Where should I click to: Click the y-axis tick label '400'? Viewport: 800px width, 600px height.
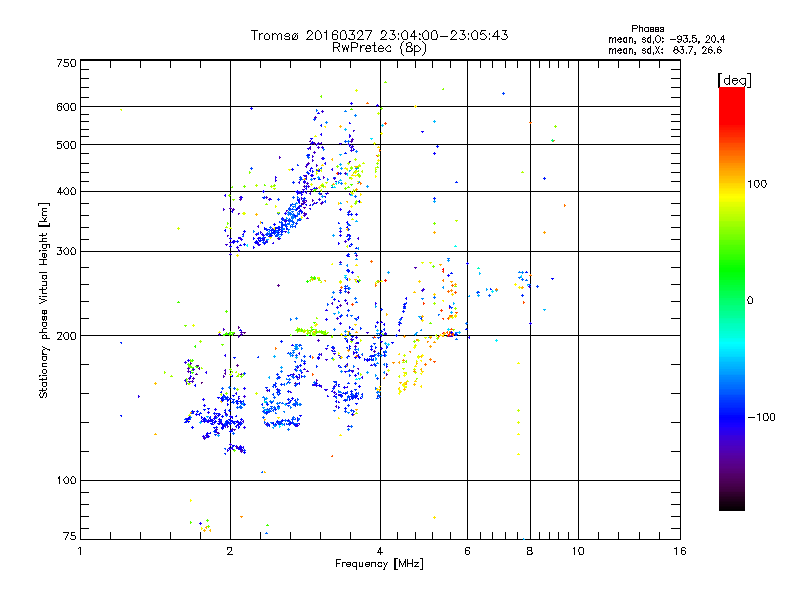[x=66, y=192]
